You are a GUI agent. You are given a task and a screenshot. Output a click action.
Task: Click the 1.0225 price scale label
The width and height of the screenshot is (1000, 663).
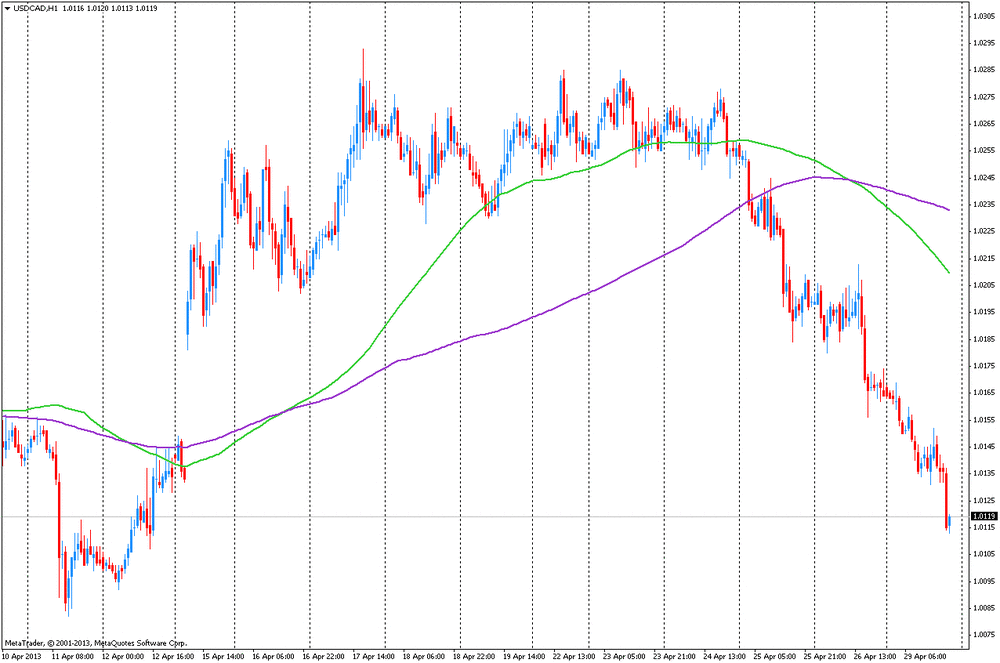[x=985, y=231]
